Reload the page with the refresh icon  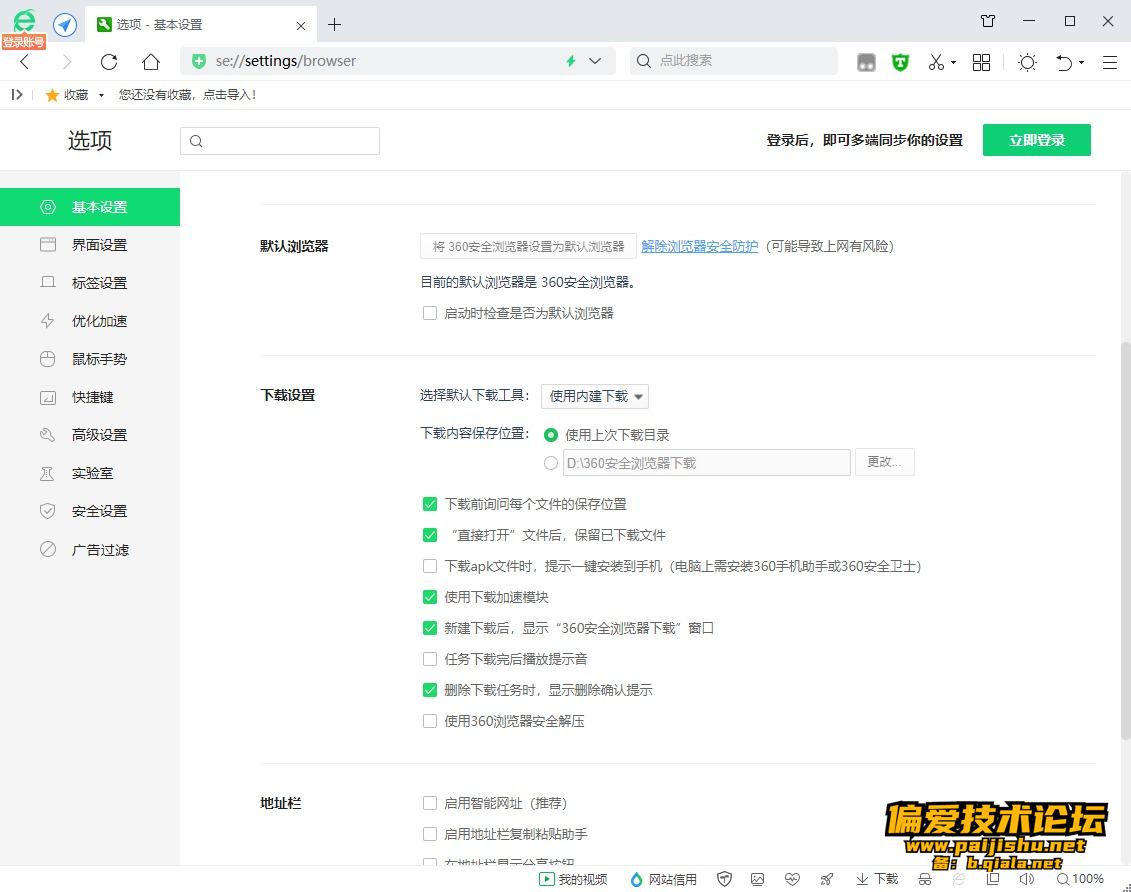coord(109,62)
